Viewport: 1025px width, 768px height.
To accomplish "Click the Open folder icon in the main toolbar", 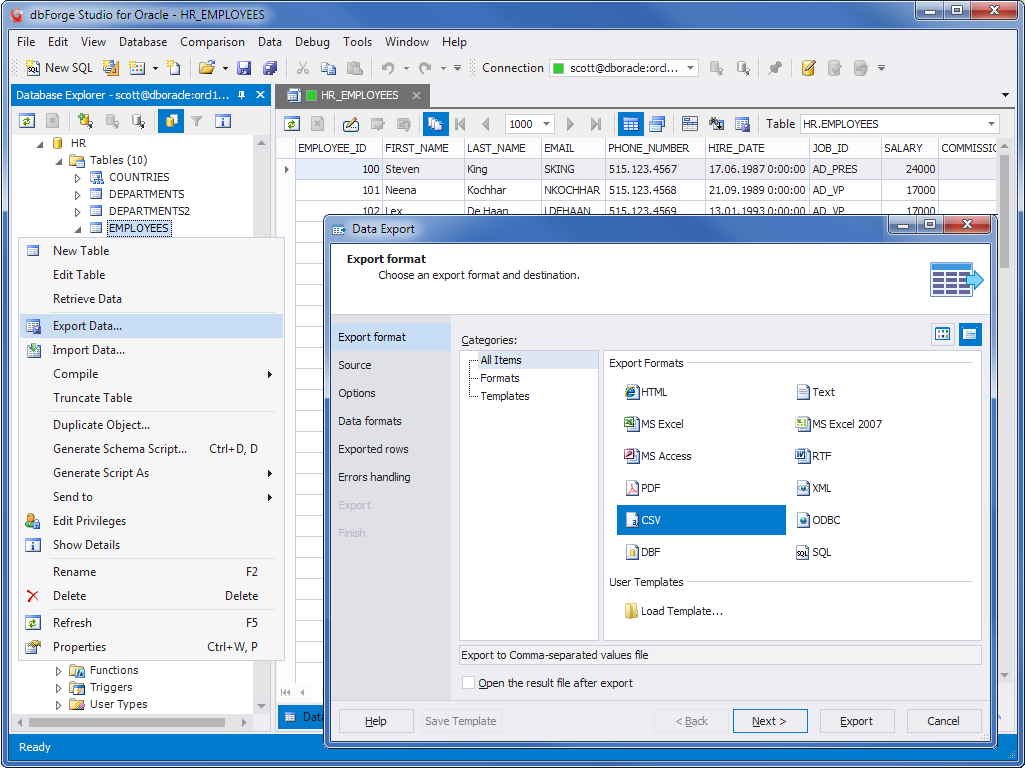I will point(207,68).
